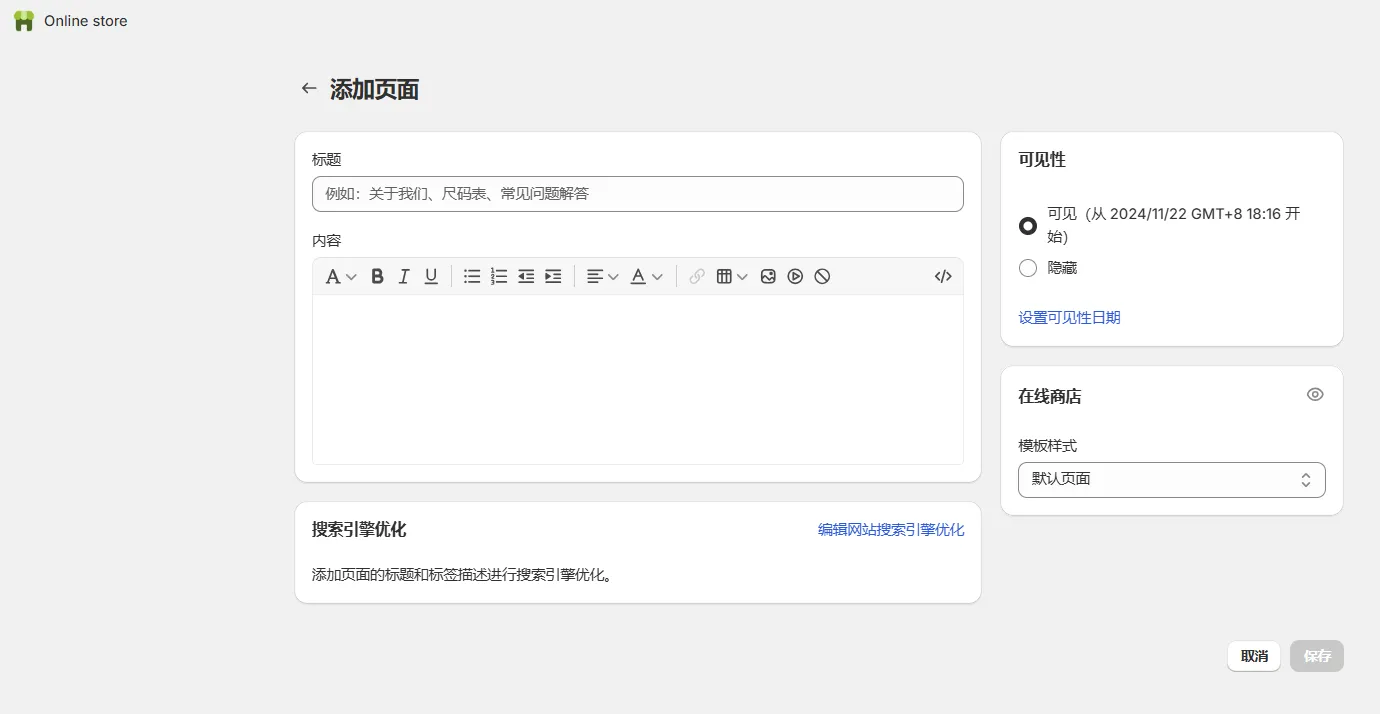This screenshot has height=714, width=1380.
Task: Open the text alignment dropdown
Action: [601, 276]
